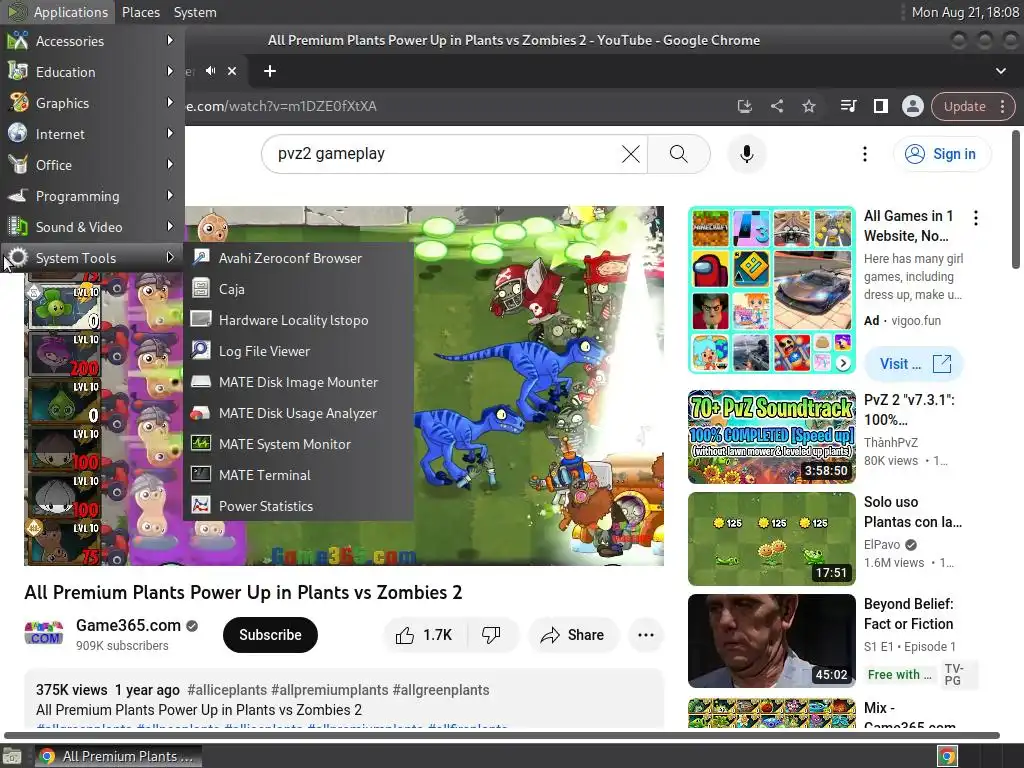Image resolution: width=1024 pixels, height=768 pixels.
Task: Open options for All Games ad
Action: click(976, 218)
